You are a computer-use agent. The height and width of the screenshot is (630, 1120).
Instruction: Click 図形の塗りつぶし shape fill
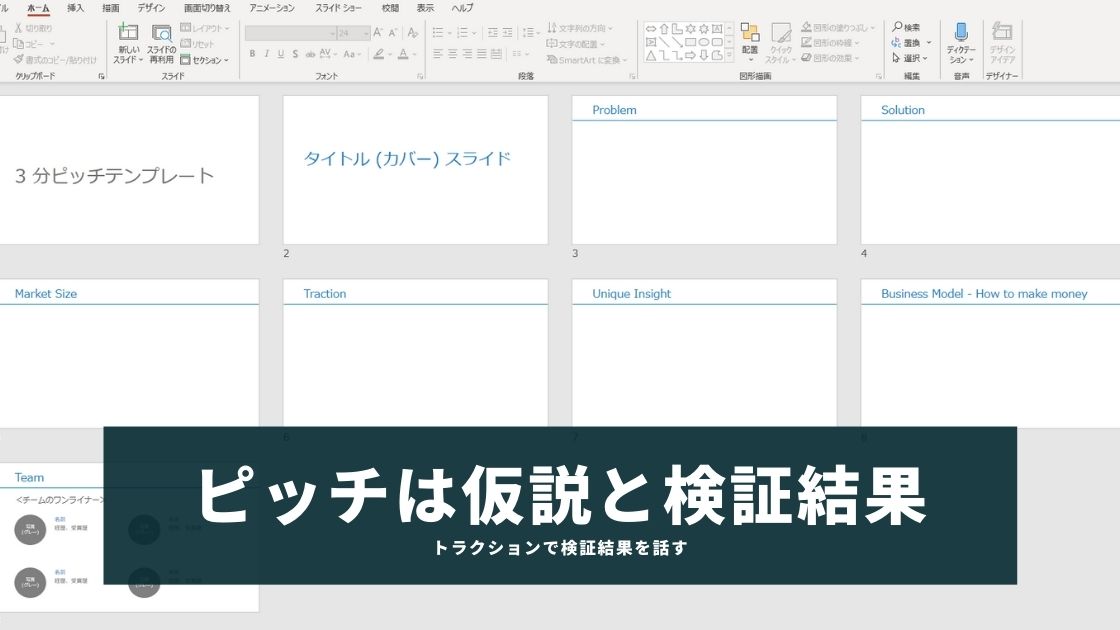837,27
